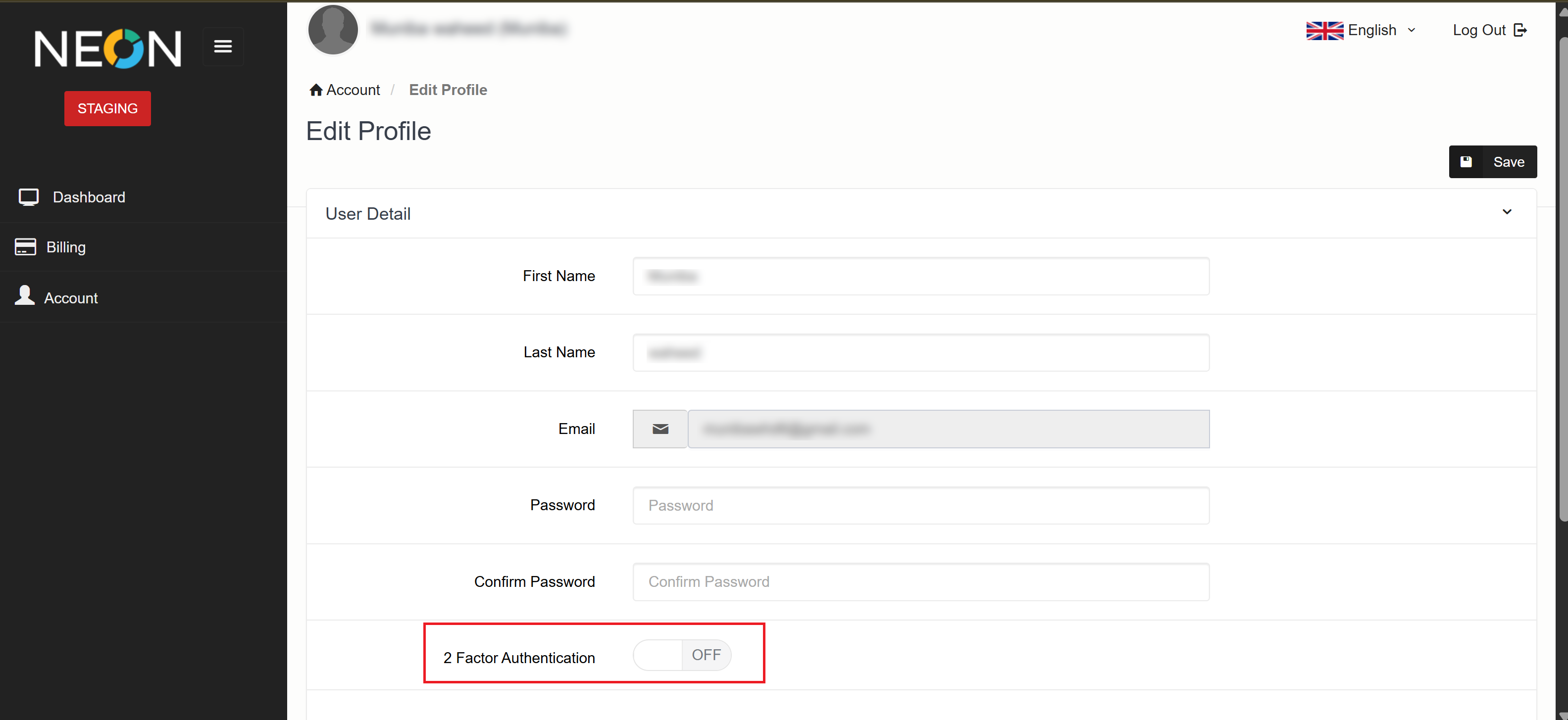The width and height of the screenshot is (1568, 720).
Task: Click the envelope icon beside Email
Action: 660,429
